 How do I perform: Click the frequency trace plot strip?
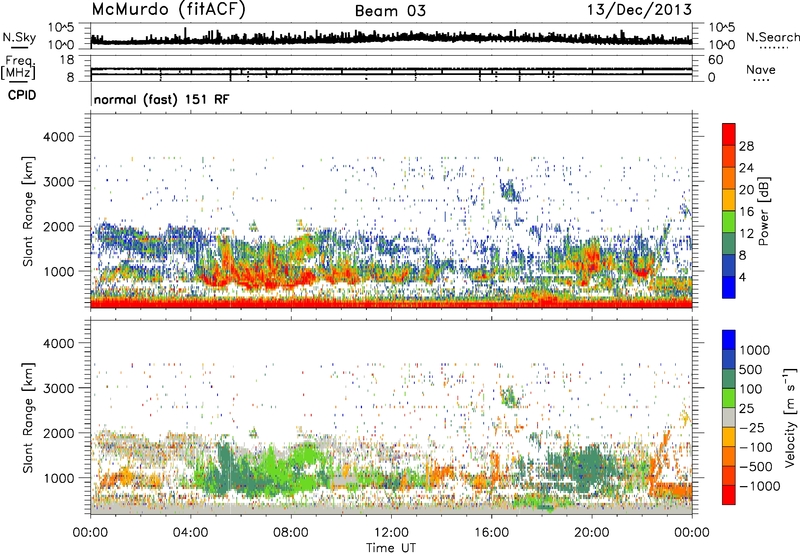[x=391, y=68]
